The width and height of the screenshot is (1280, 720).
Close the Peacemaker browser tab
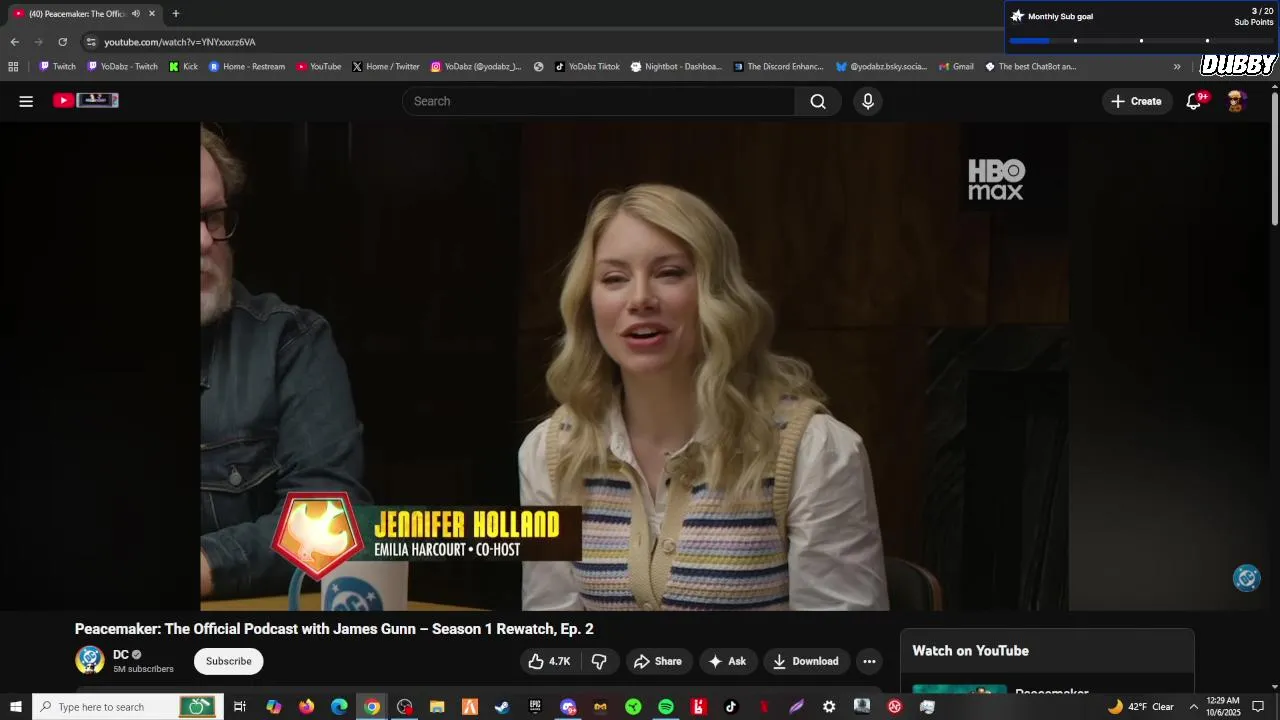152,14
